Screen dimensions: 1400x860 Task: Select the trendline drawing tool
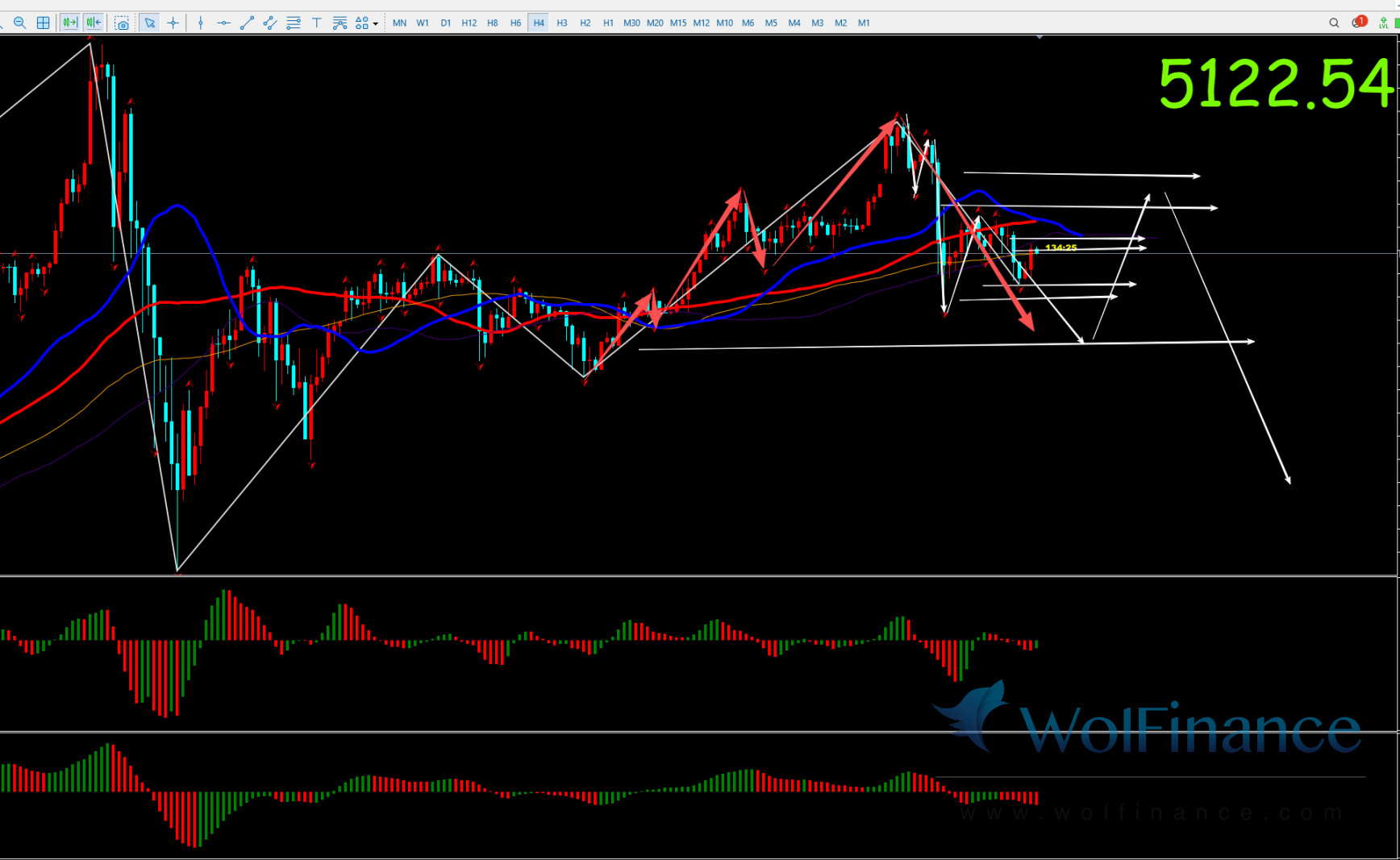247,23
